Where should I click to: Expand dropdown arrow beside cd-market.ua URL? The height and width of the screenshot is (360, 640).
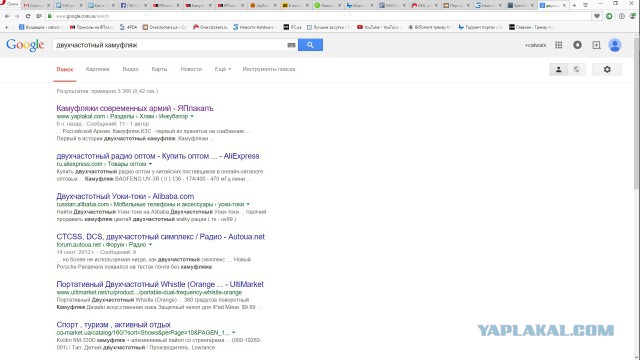233,333
